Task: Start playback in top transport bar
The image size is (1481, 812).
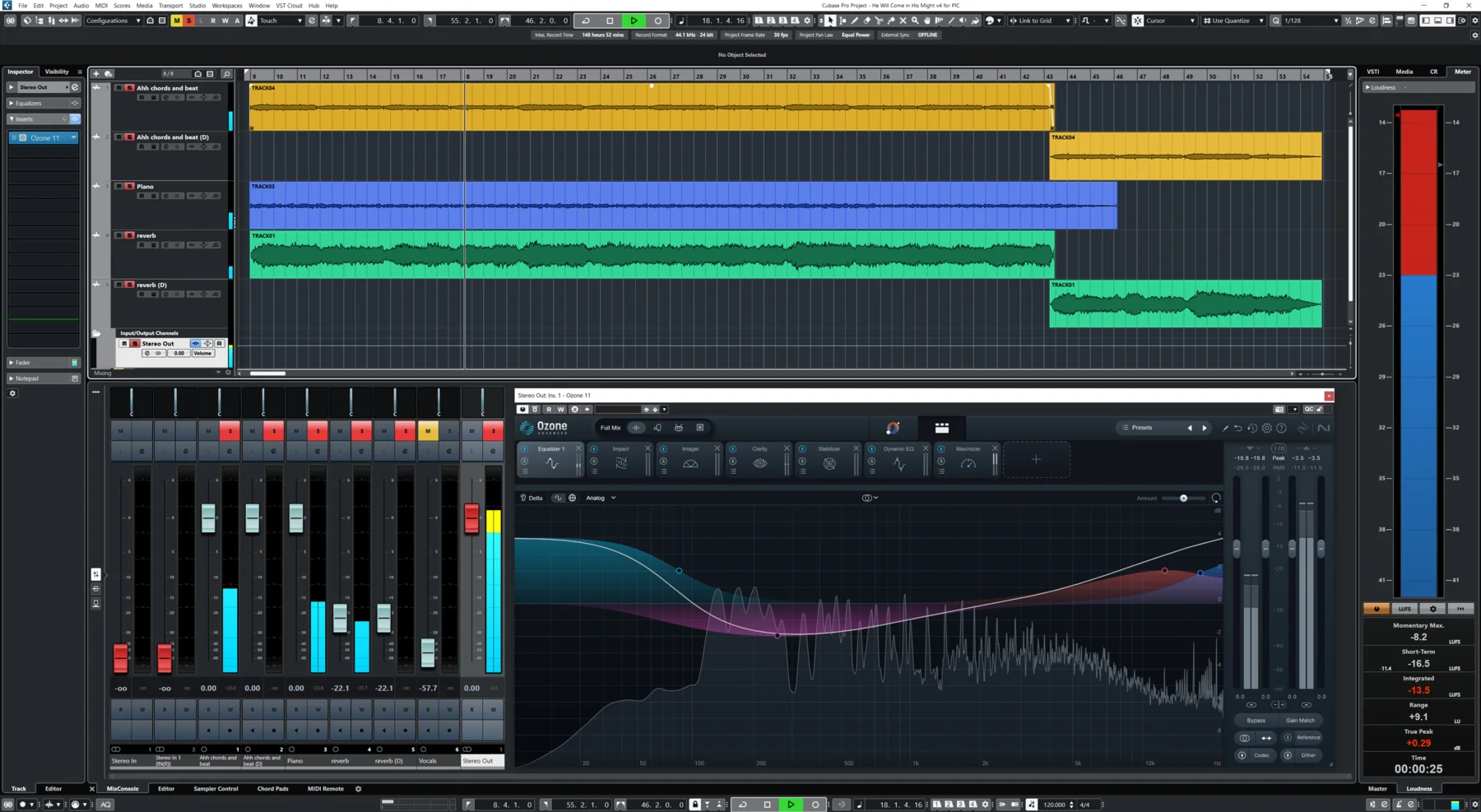Action: (634, 21)
